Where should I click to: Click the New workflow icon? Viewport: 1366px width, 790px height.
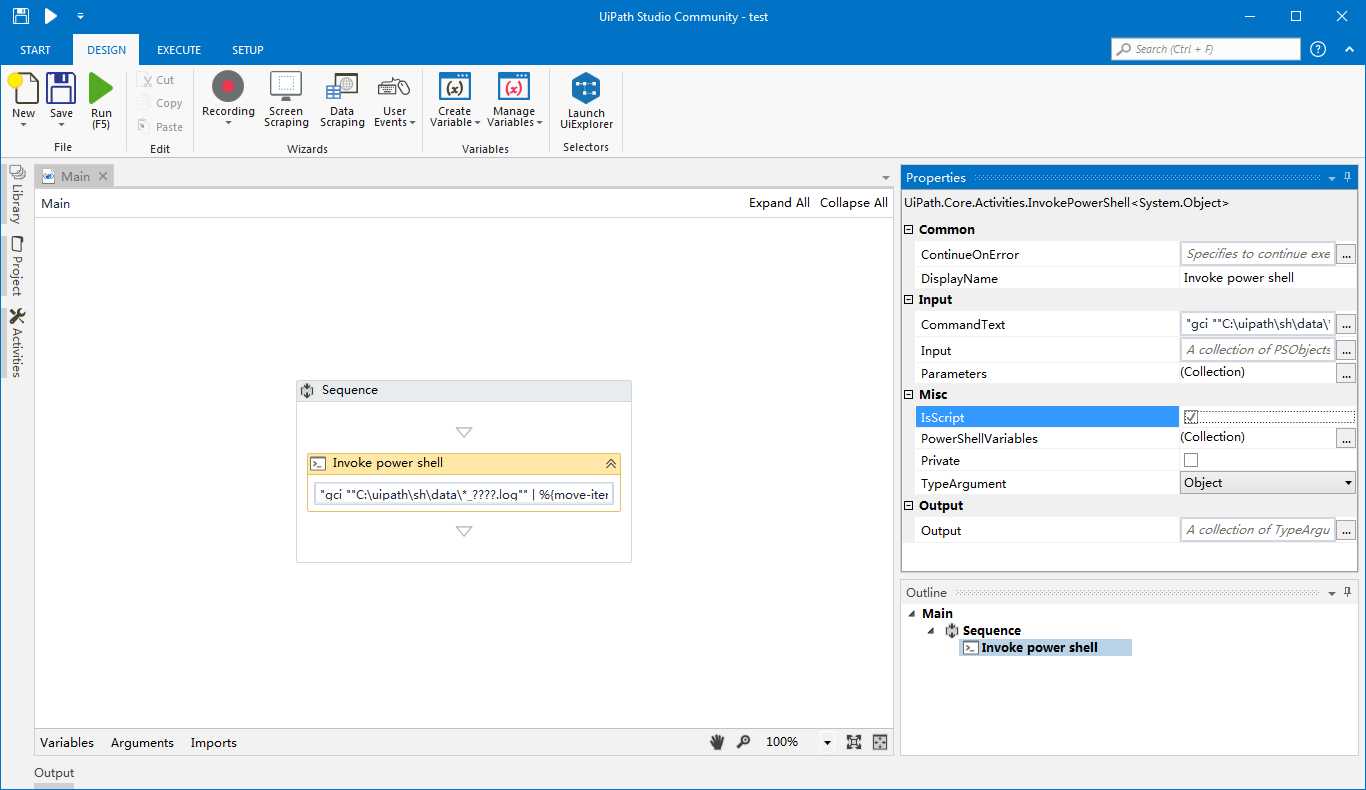point(23,88)
